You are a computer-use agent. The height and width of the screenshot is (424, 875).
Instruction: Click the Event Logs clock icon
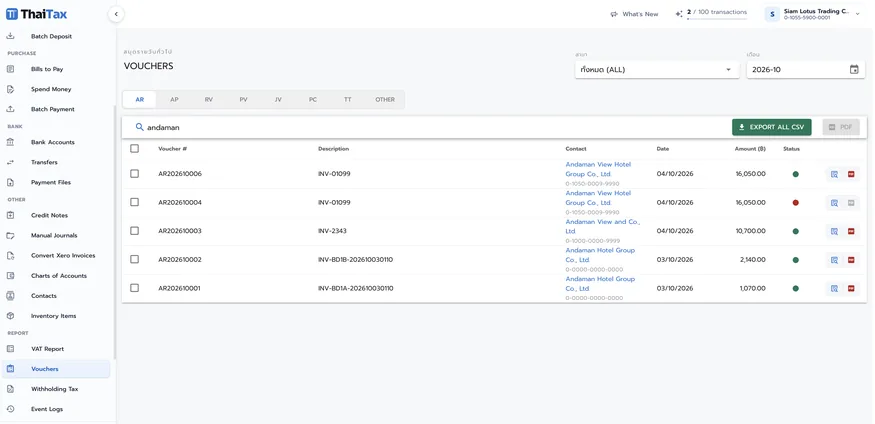10,409
